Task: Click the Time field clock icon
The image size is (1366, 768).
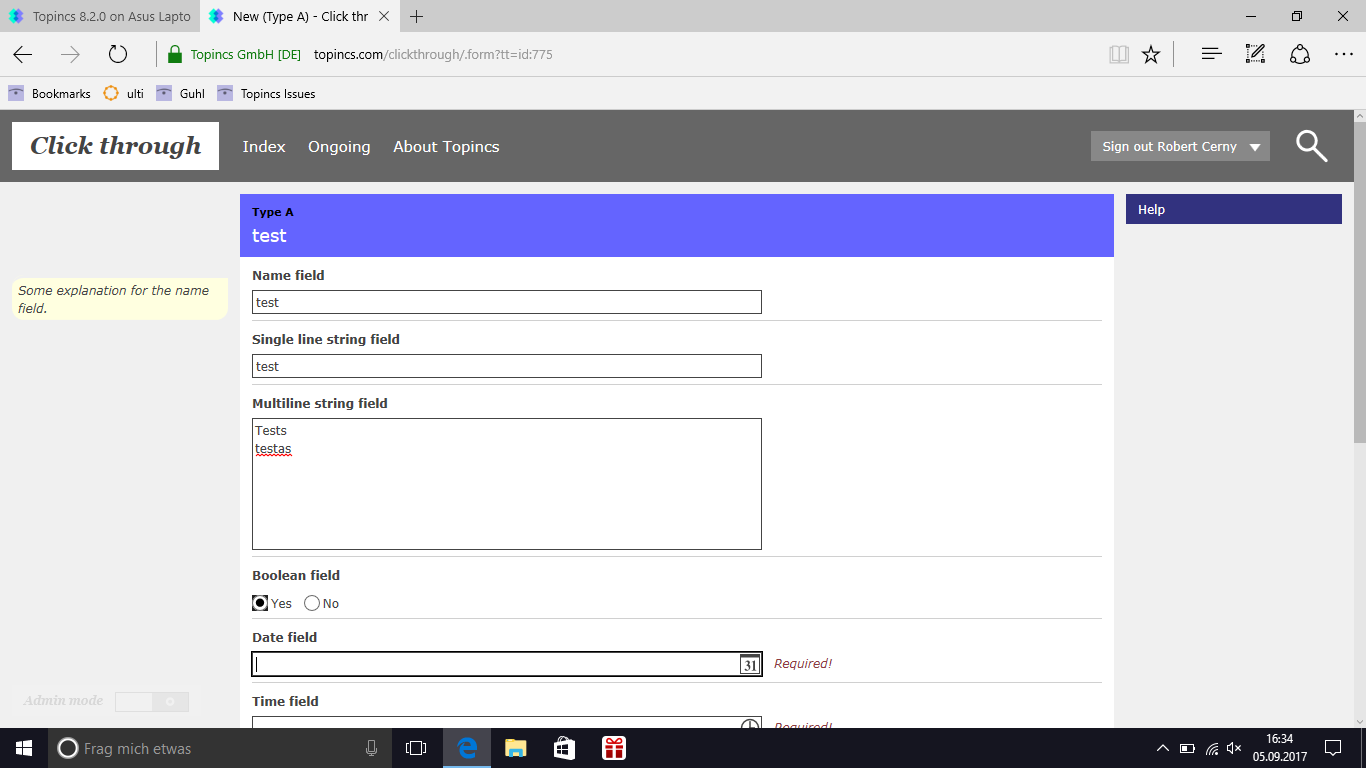Action: [749, 724]
